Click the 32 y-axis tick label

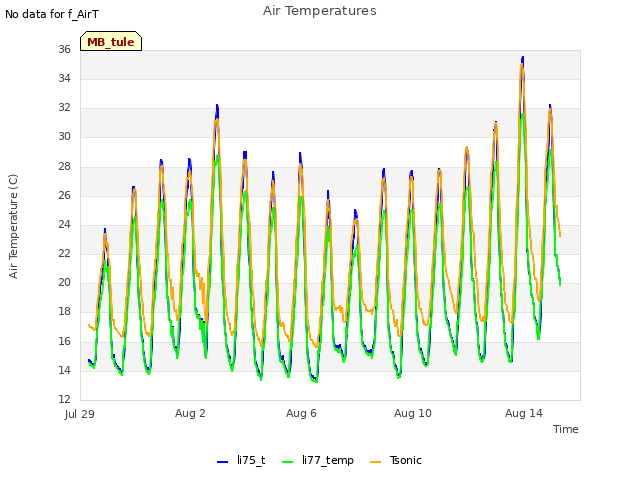click(x=64, y=107)
